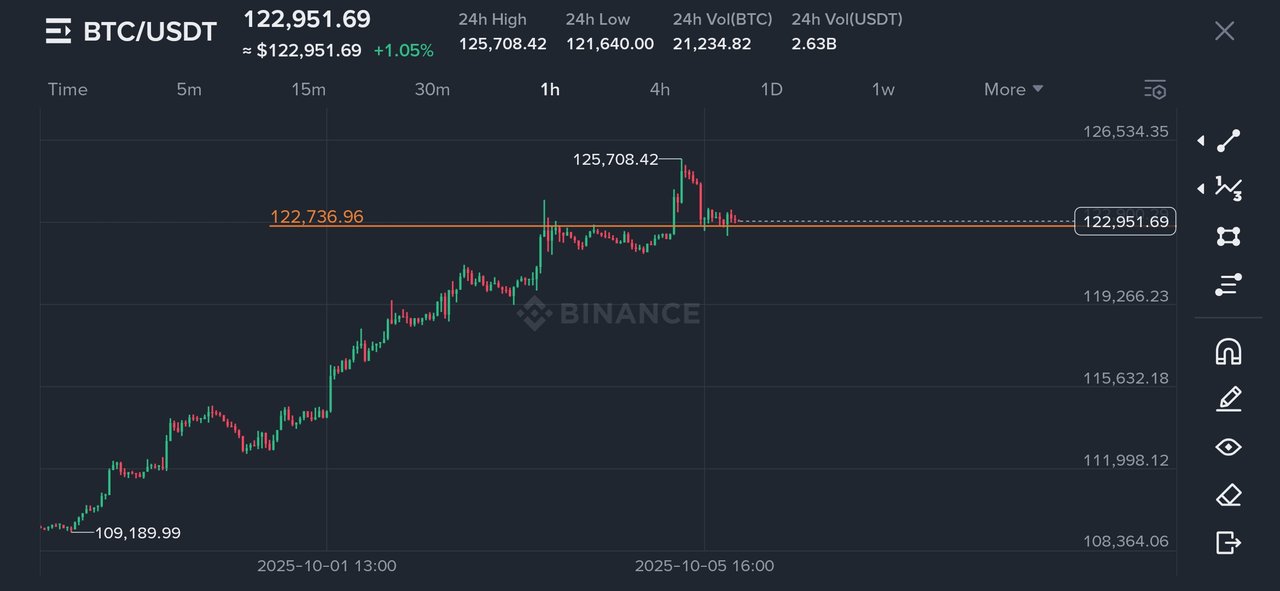Exit drawing mode using the exit icon
The height and width of the screenshot is (591, 1280).
click(x=1229, y=543)
